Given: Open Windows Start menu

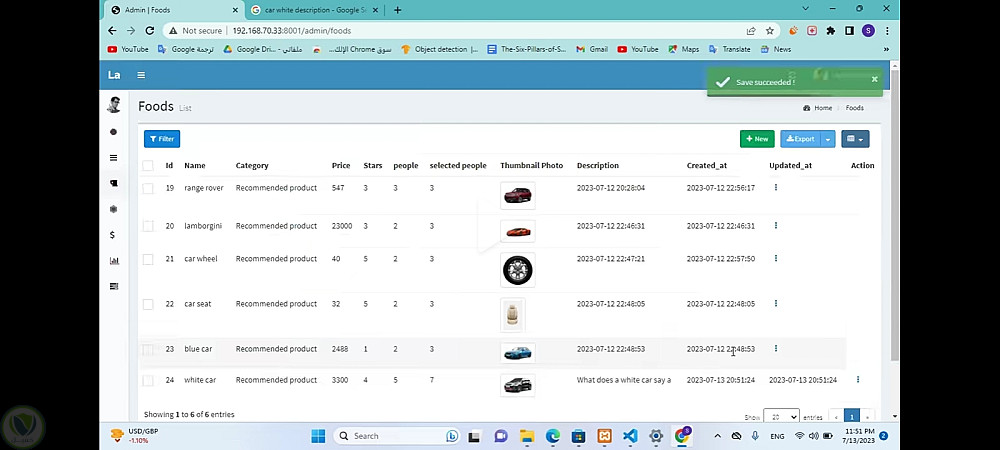Looking at the screenshot, I should click(x=318, y=436).
